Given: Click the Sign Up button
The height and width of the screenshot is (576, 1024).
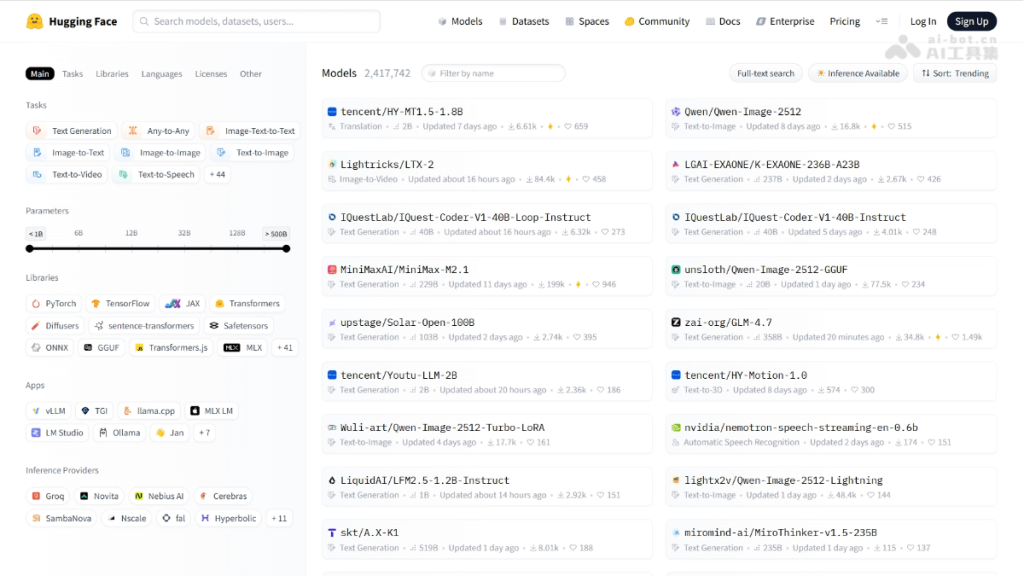Looking at the screenshot, I should [x=971, y=21].
